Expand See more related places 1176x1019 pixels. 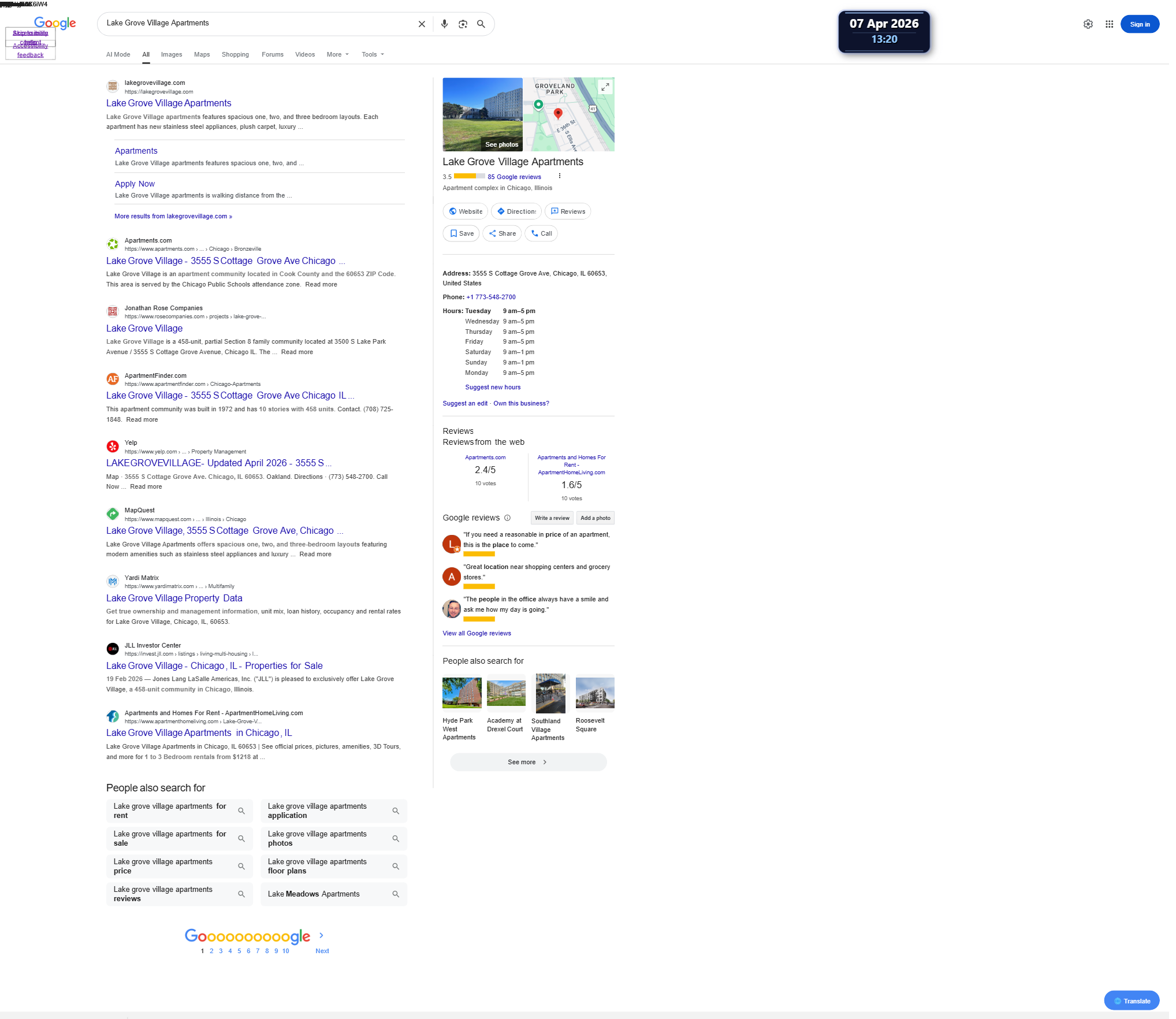[x=528, y=762]
